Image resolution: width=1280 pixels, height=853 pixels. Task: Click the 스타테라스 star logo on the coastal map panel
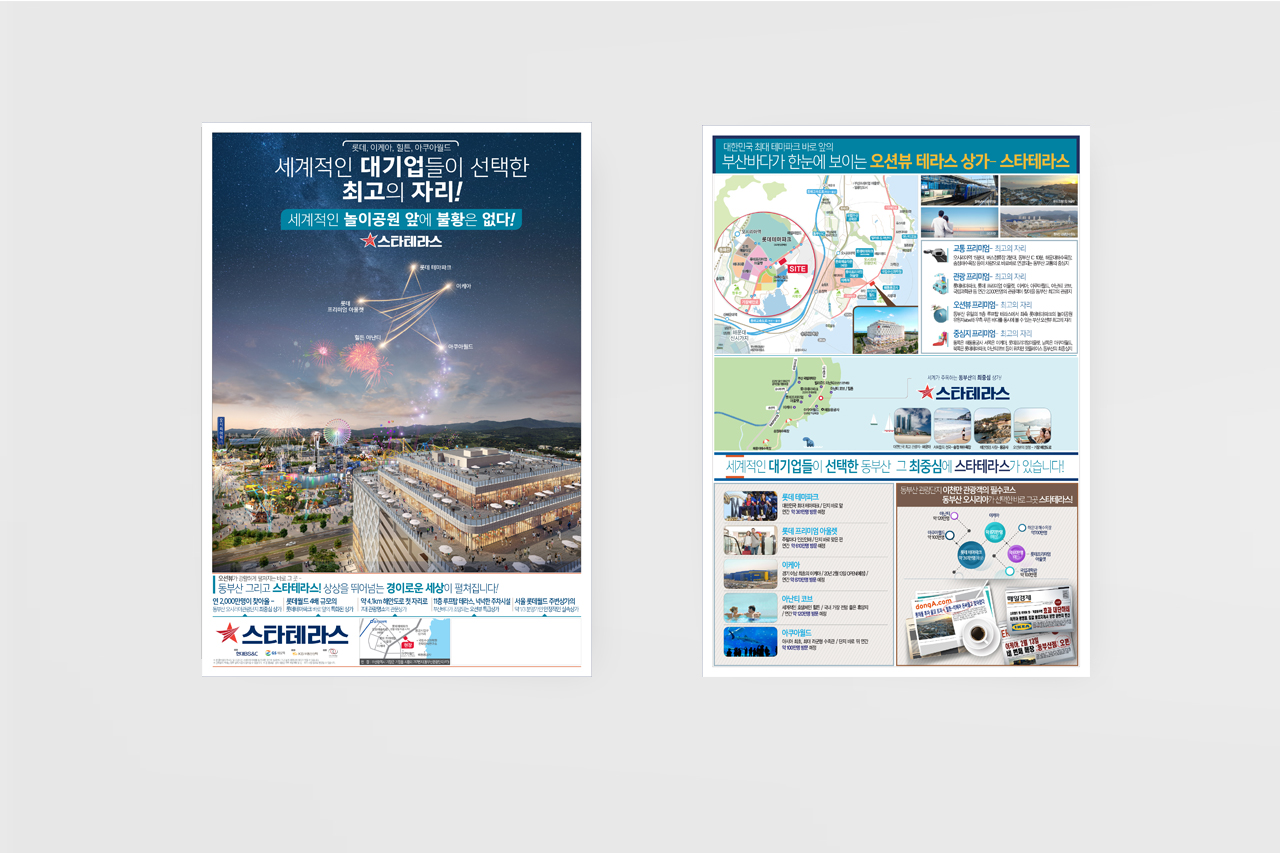(x=964, y=393)
